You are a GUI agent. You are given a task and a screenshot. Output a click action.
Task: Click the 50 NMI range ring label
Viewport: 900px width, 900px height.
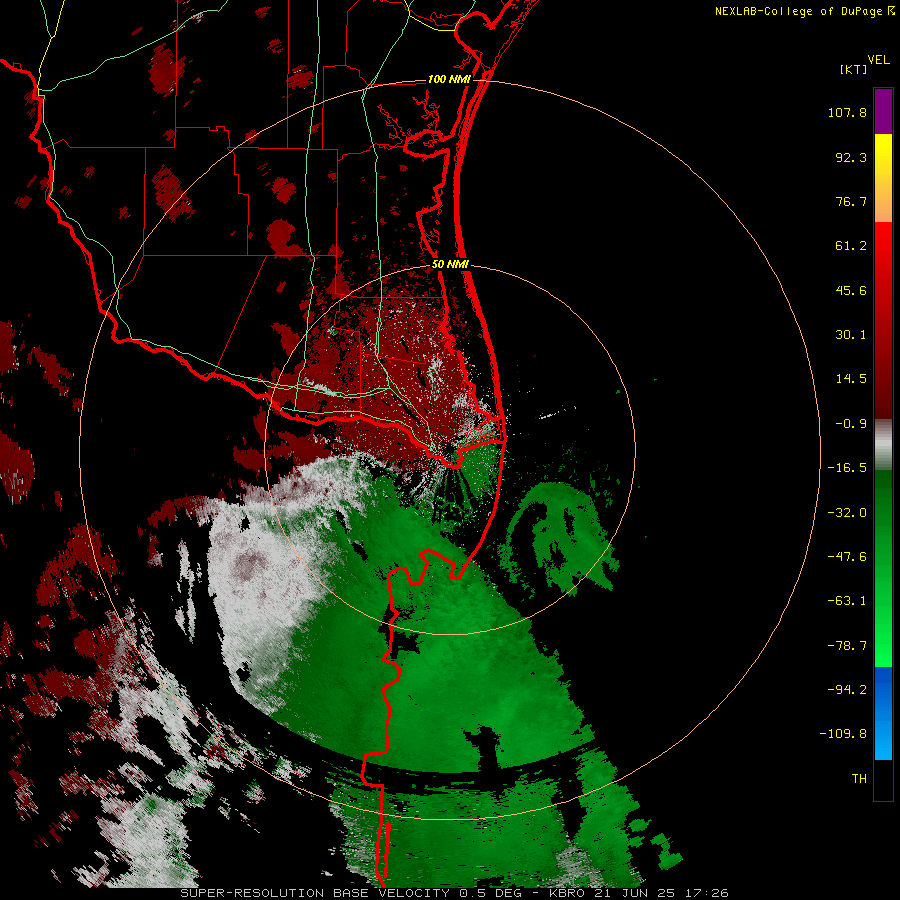tap(450, 264)
